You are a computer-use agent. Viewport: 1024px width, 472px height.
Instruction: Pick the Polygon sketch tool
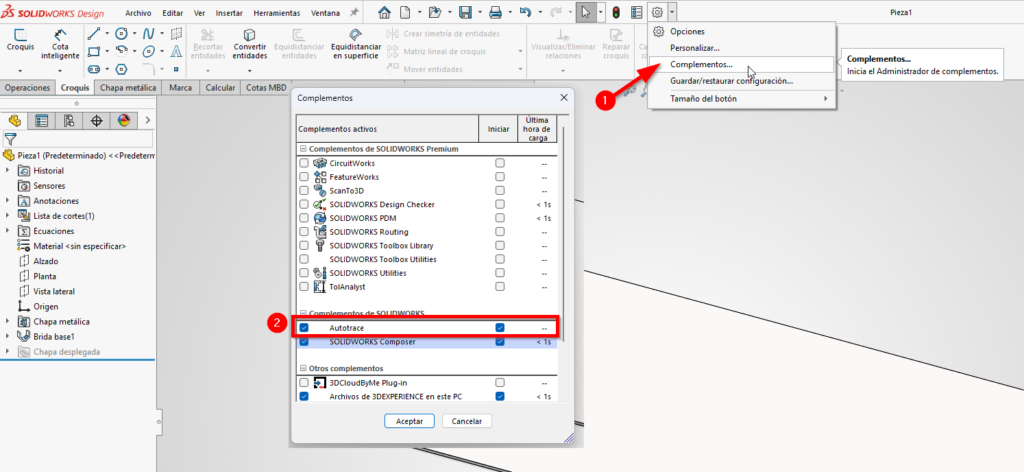pos(121,69)
